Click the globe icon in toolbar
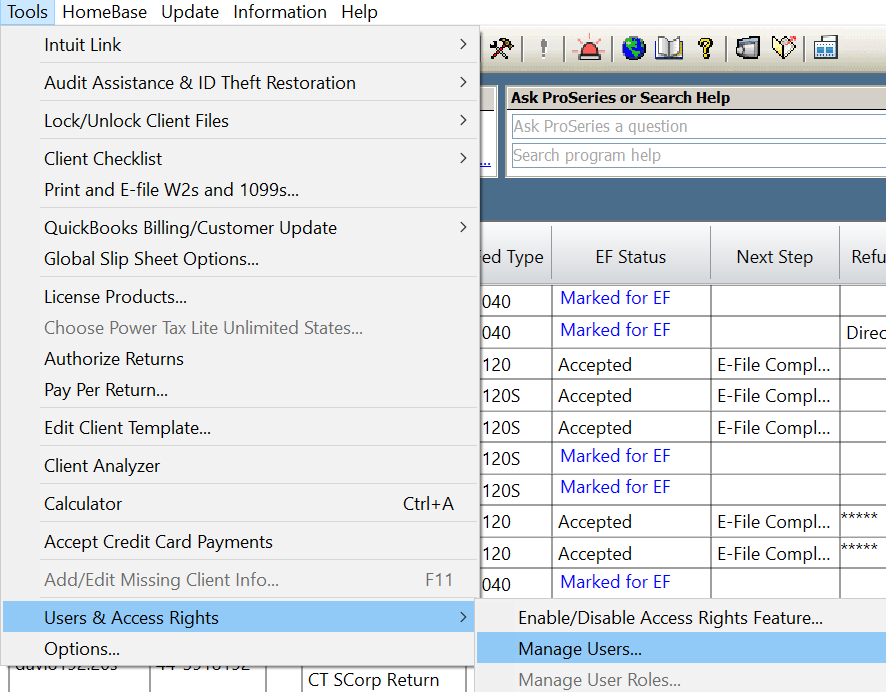This screenshot has height=692, width=886. (x=634, y=48)
